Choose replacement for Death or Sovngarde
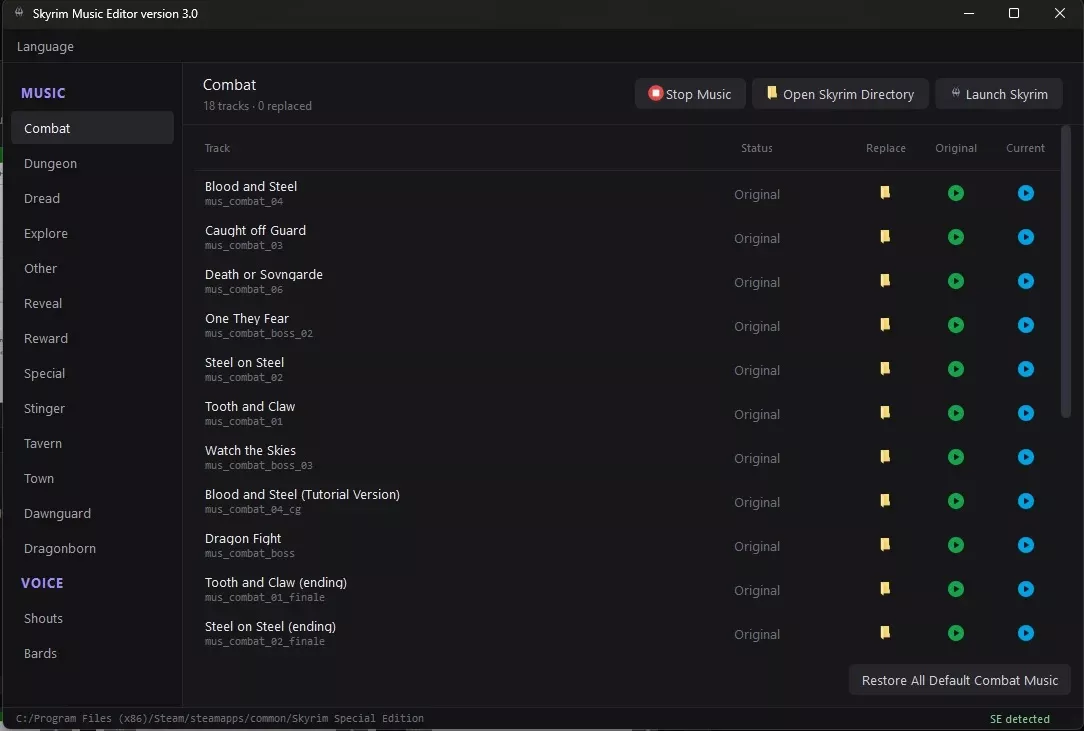Screen dimensions: 1084x731 [885, 281]
